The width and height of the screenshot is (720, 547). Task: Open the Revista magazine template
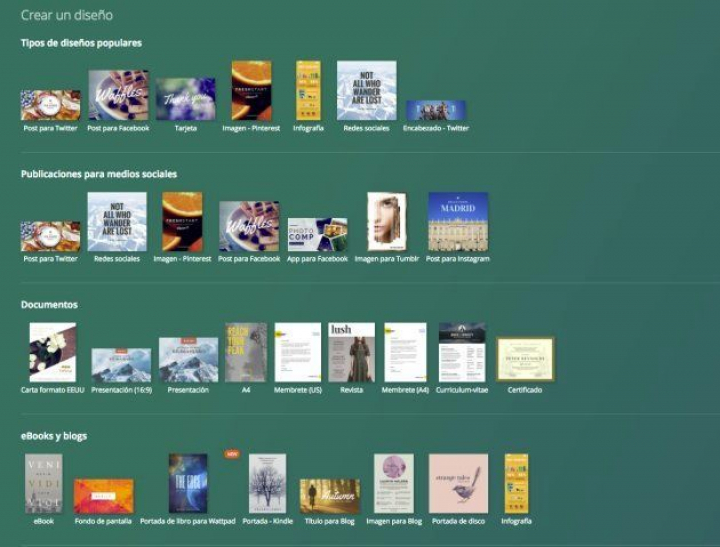(x=352, y=352)
